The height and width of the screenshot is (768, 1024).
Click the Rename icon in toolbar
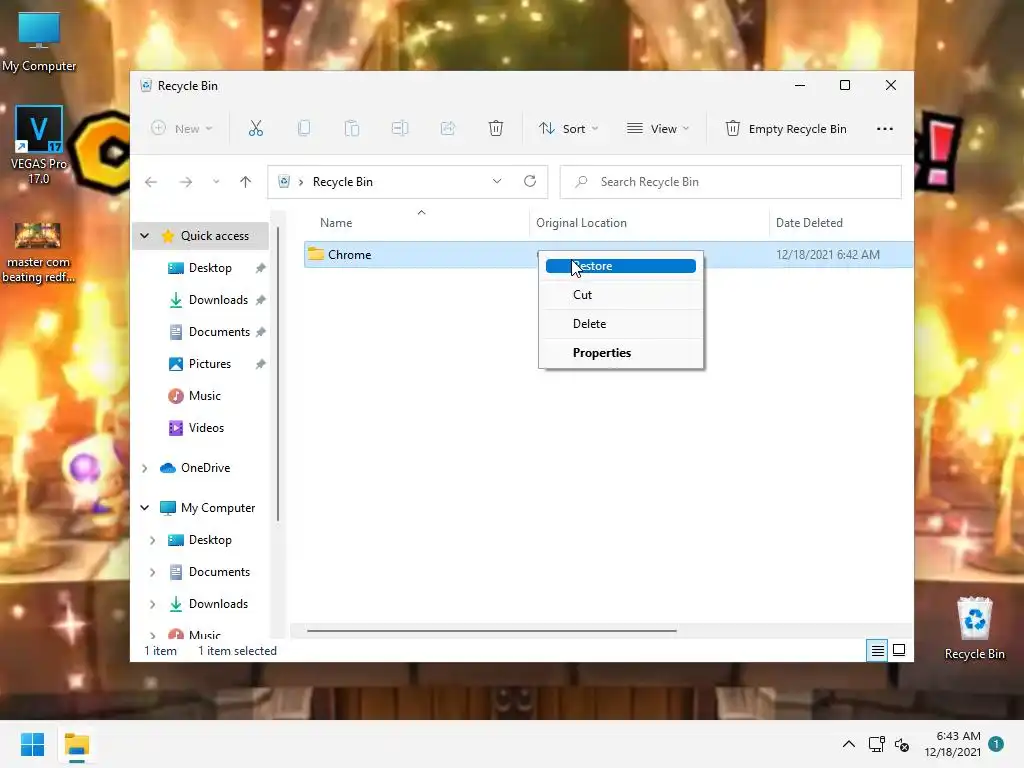[400, 129]
